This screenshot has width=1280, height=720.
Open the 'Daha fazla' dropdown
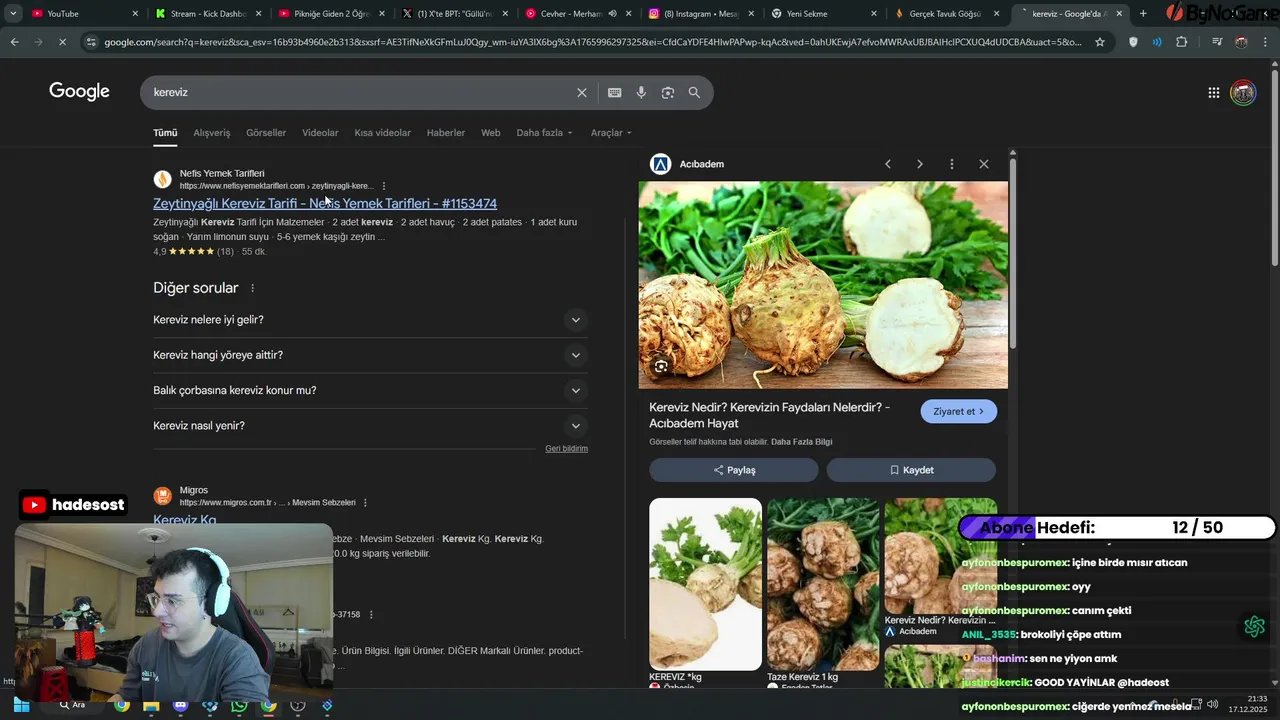[x=544, y=133]
